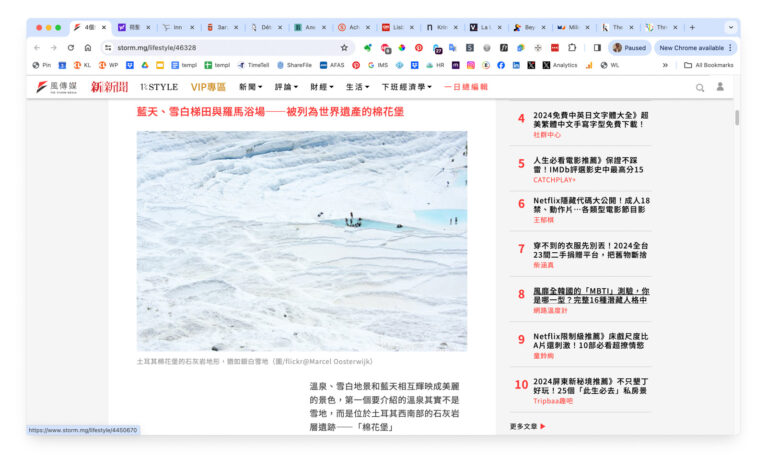
Task: Open a new browser tab with plus button
Action: pyautogui.click(x=692, y=27)
